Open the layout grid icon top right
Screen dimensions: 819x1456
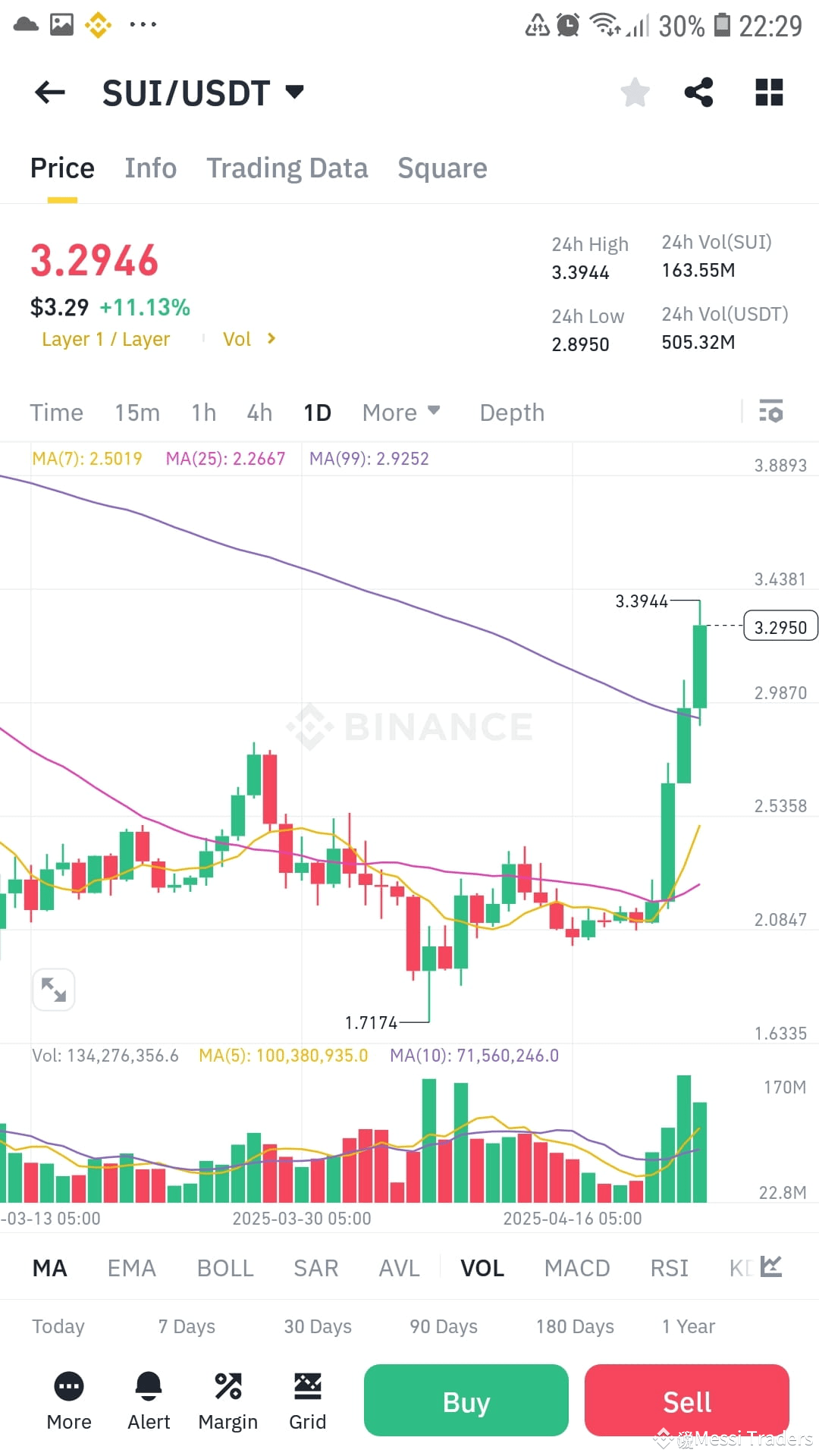pyautogui.click(x=769, y=92)
